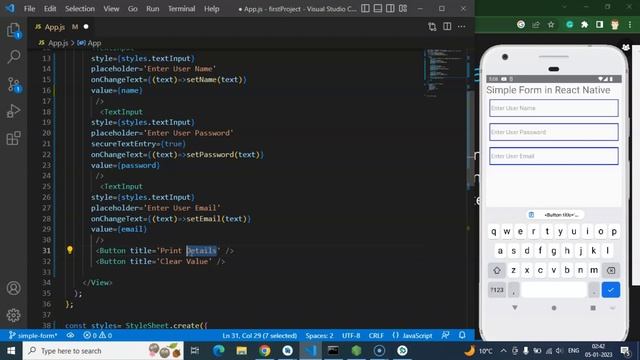Open the Edit menu
Image resolution: width=640 pixels, height=360 pixels.
(x=50, y=9)
